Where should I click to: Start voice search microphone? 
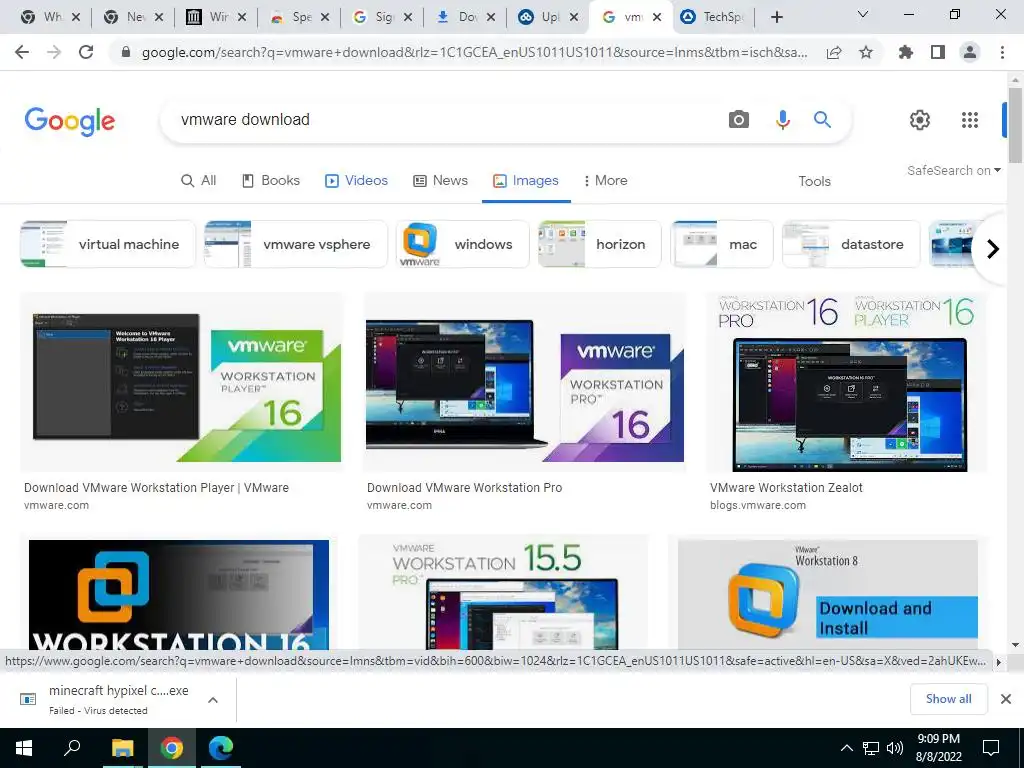pyautogui.click(x=782, y=120)
